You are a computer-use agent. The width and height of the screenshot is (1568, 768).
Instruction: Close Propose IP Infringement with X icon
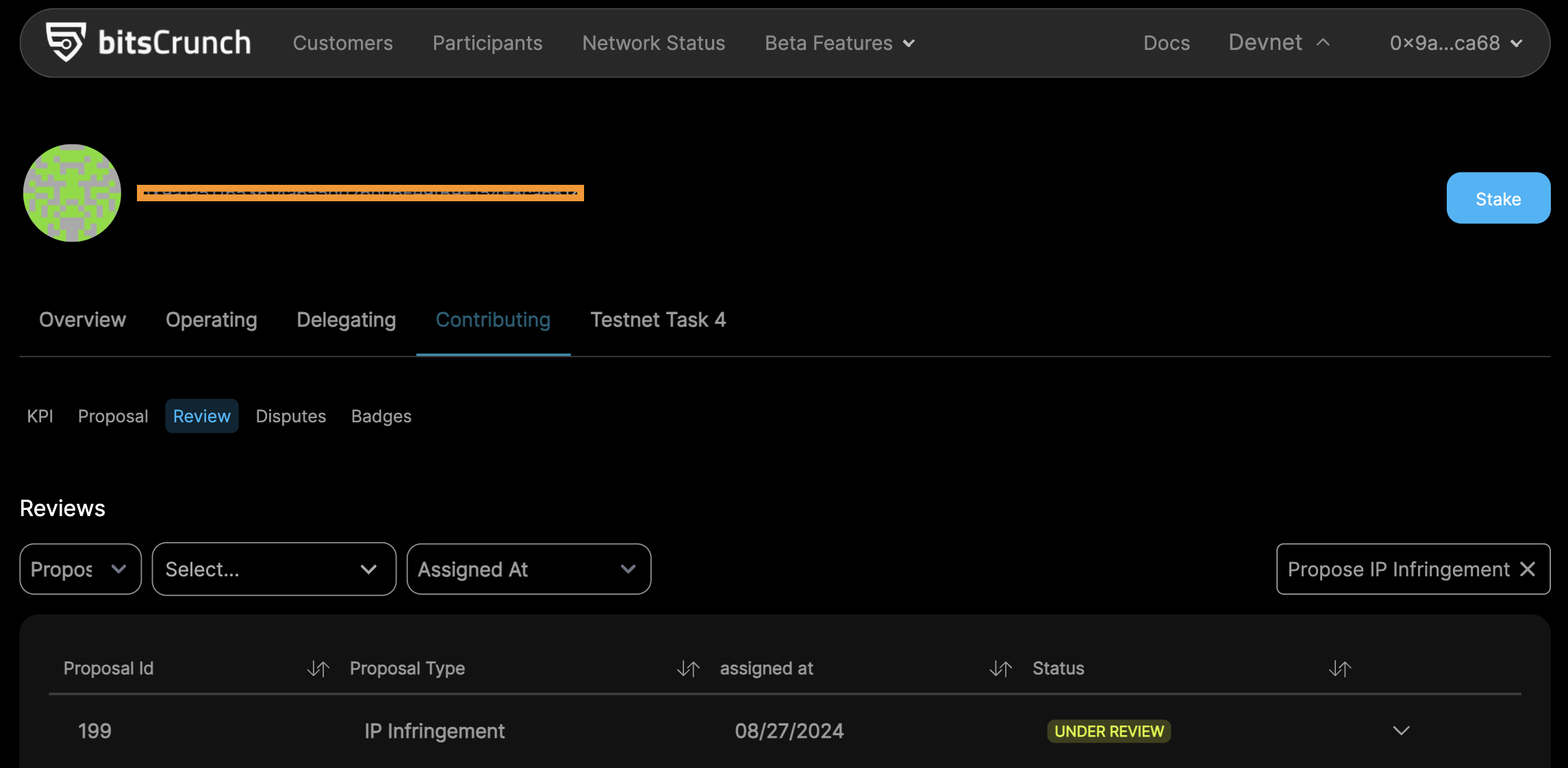[x=1528, y=569]
